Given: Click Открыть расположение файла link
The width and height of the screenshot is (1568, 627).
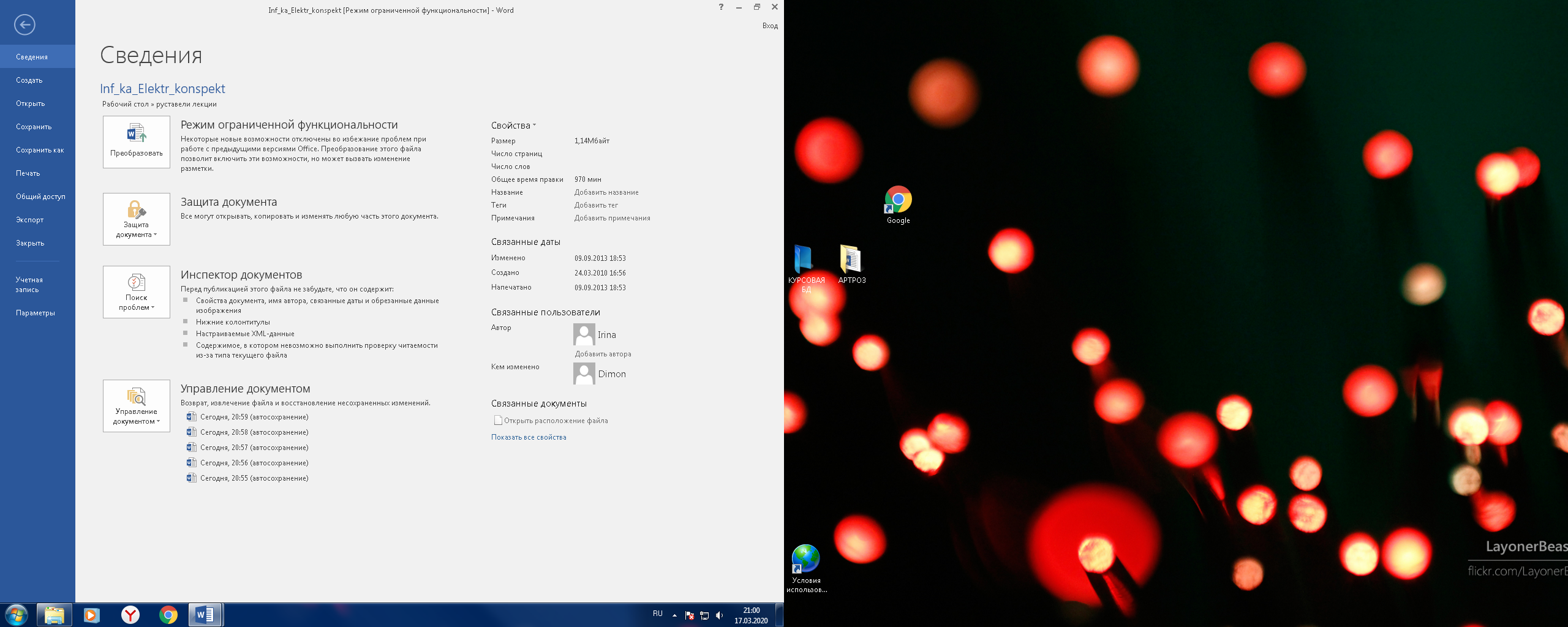Looking at the screenshot, I should click(x=555, y=421).
